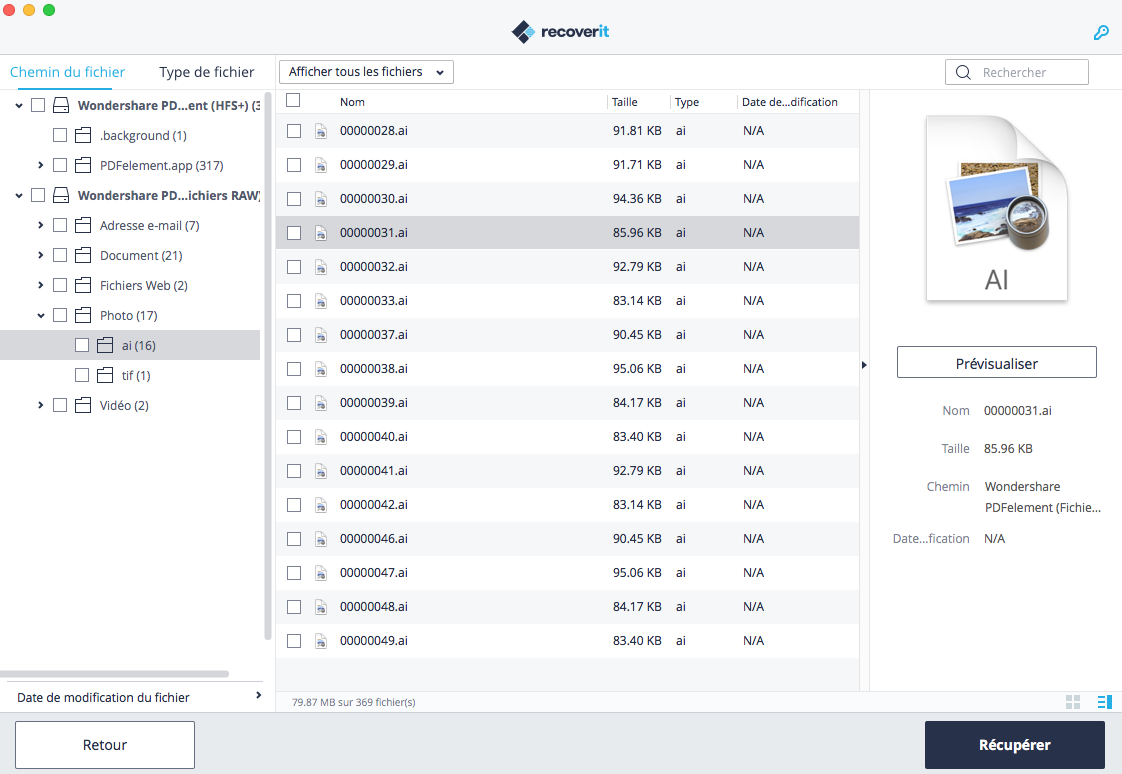Collapse the Photo folder
The height and width of the screenshot is (774, 1122).
(x=41, y=315)
